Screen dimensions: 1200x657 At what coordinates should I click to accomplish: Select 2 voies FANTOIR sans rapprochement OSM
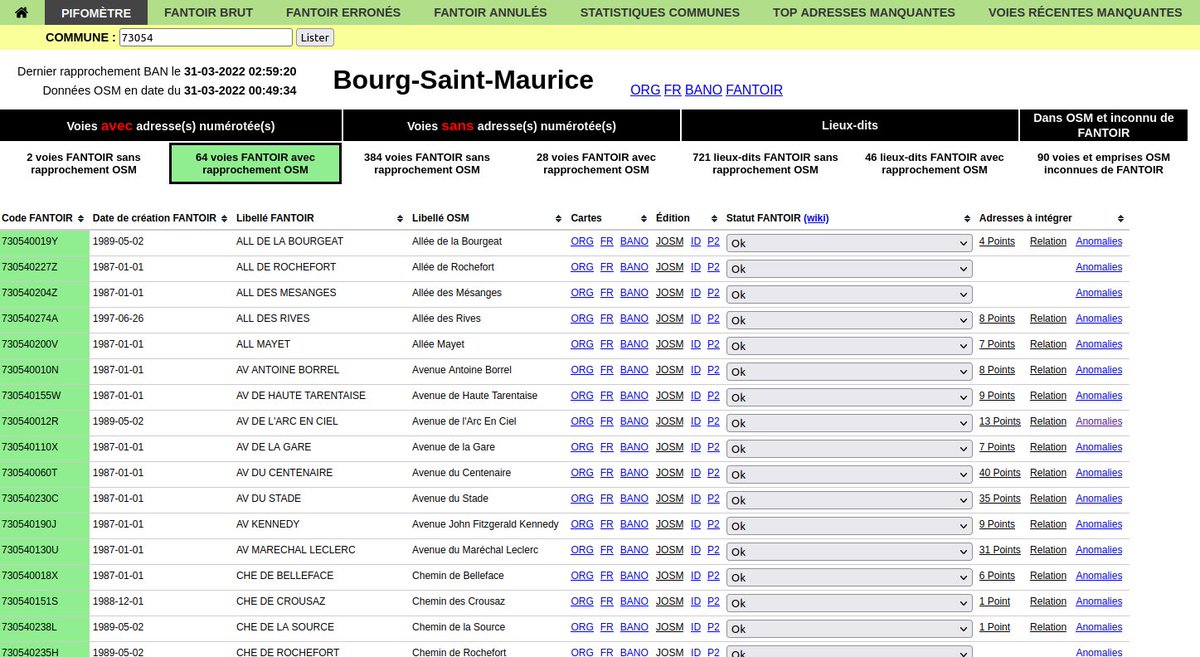click(x=84, y=164)
